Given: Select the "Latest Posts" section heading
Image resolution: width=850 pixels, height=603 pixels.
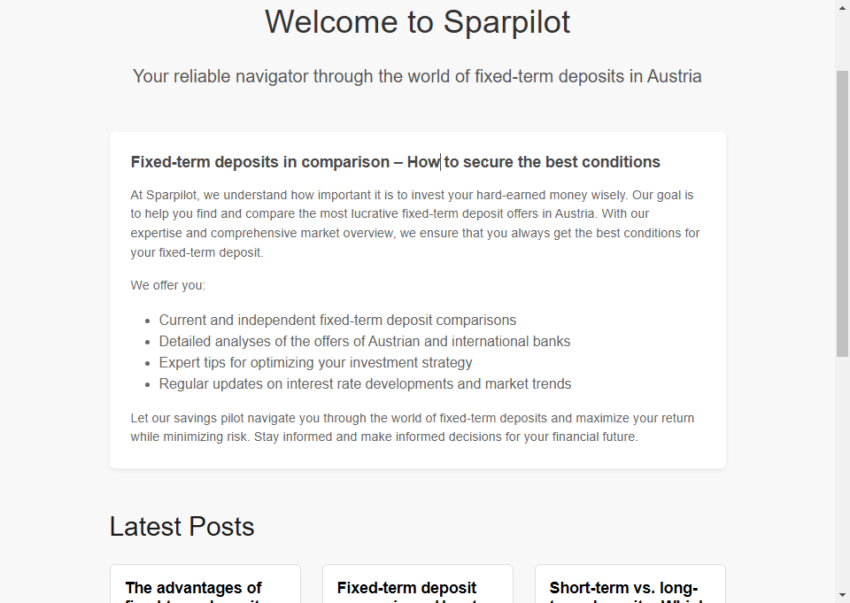Looking at the screenshot, I should coord(182,527).
